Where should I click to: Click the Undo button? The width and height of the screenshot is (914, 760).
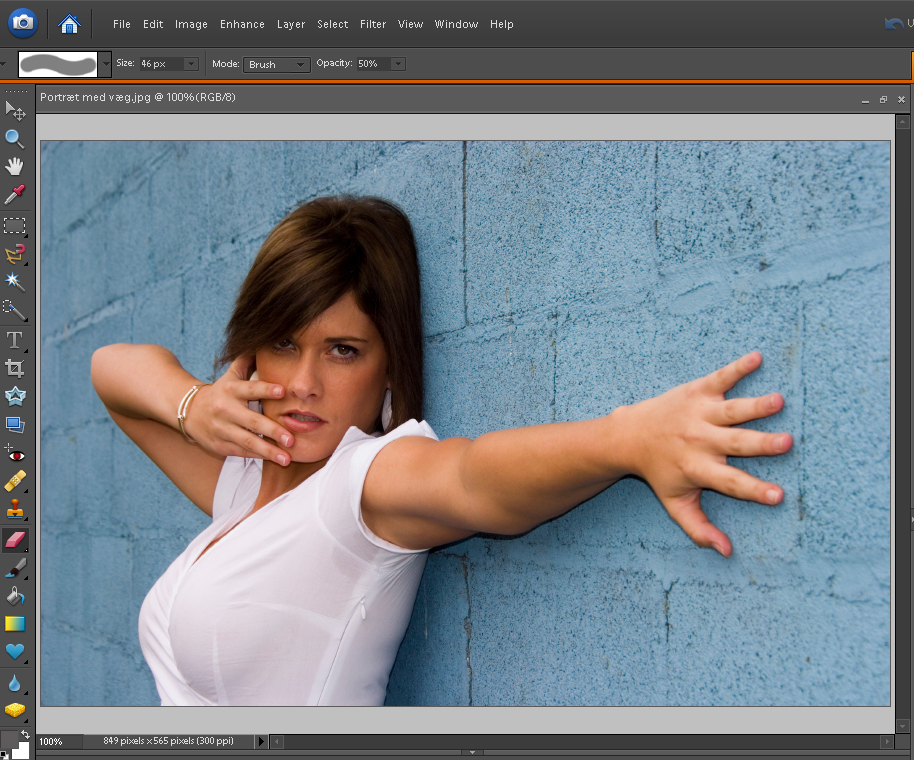pyautogui.click(x=893, y=23)
